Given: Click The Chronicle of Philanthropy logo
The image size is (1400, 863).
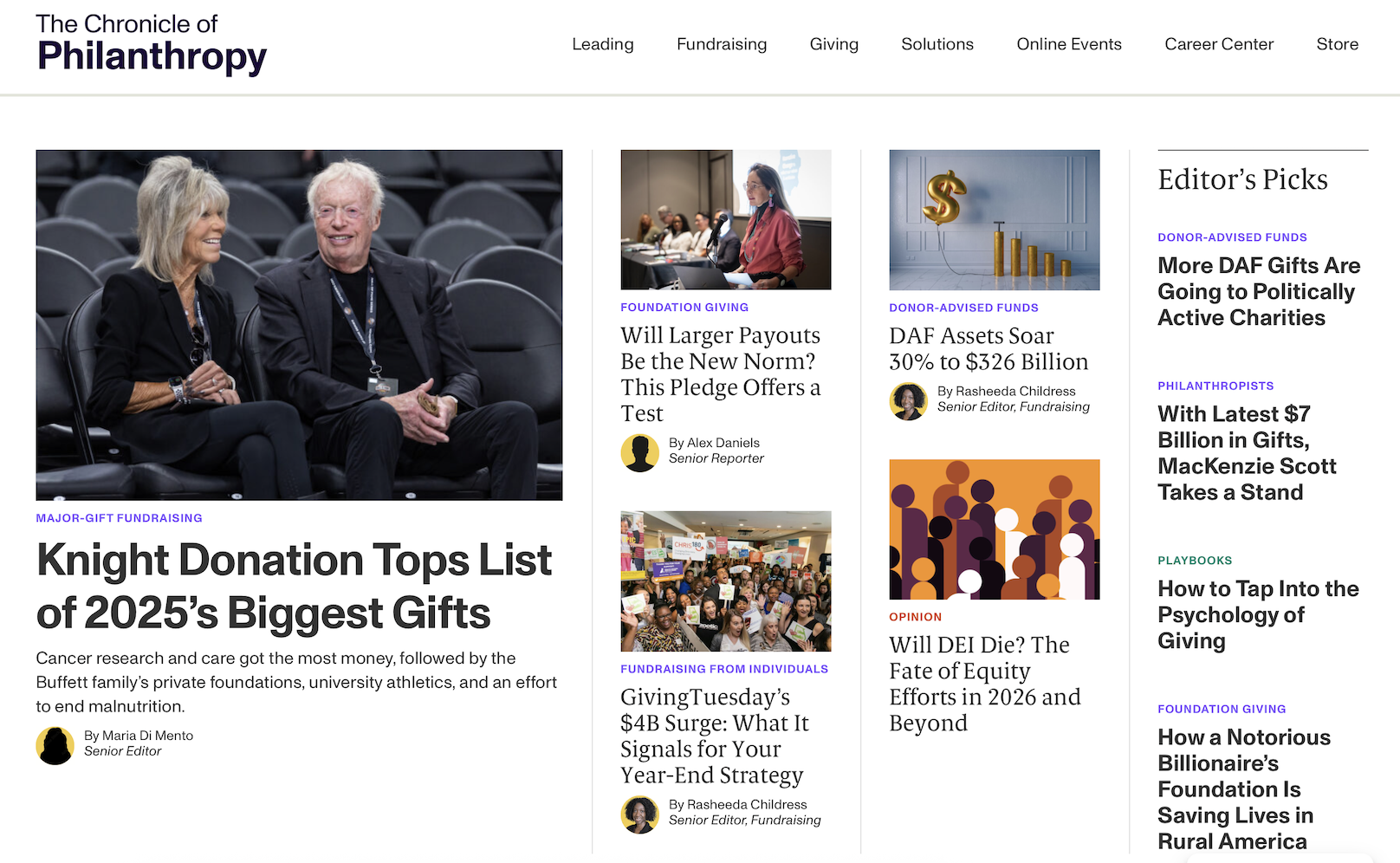Looking at the screenshot, I should (152, 44).
